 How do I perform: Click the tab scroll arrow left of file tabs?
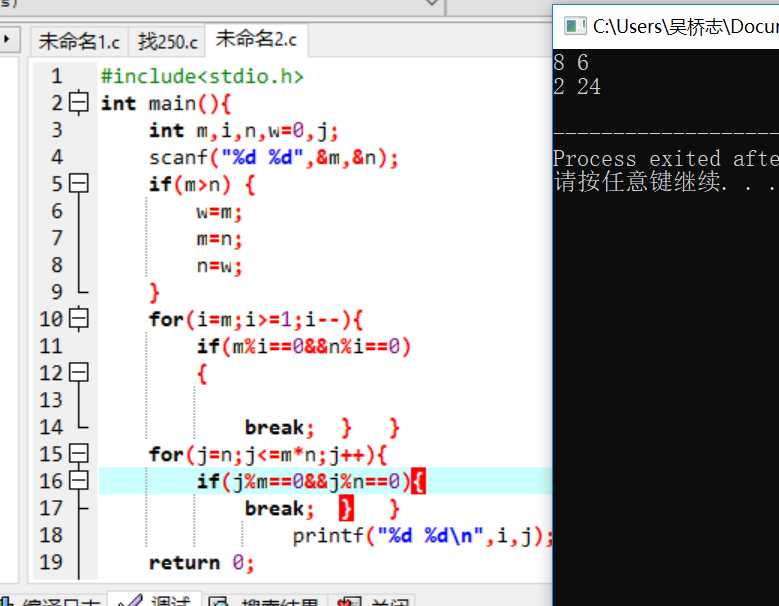(x=7, y=39)
